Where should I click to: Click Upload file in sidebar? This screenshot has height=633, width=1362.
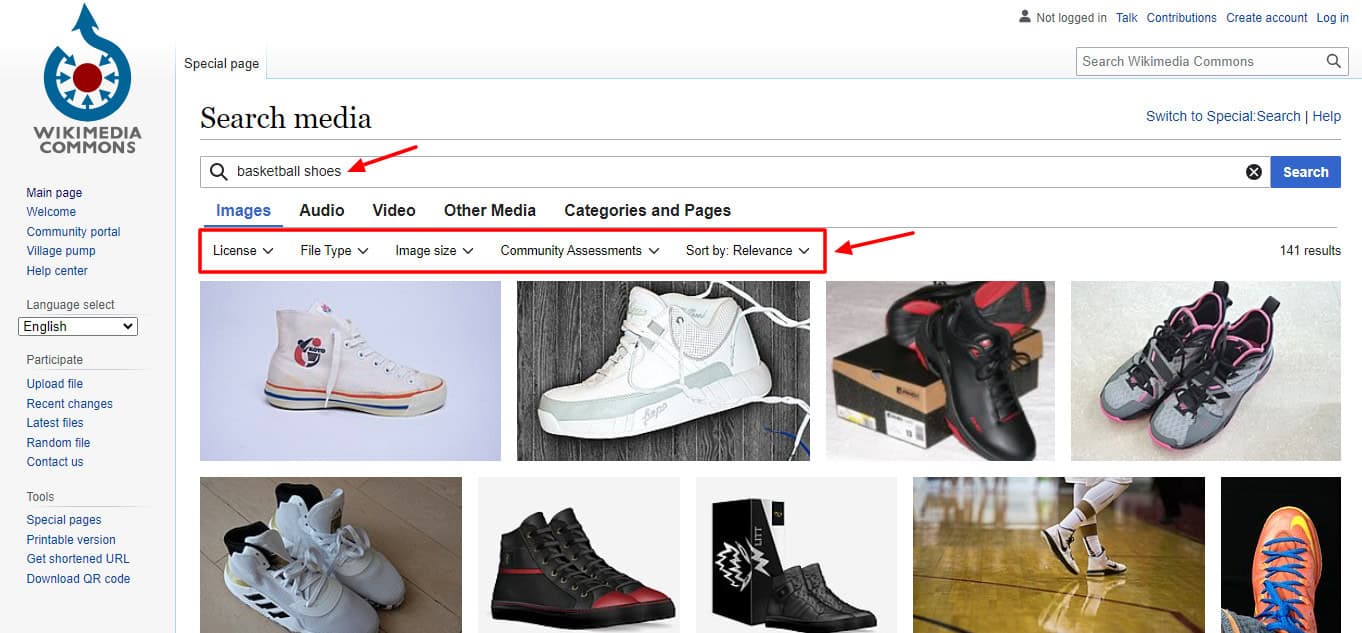click(55, 384)
